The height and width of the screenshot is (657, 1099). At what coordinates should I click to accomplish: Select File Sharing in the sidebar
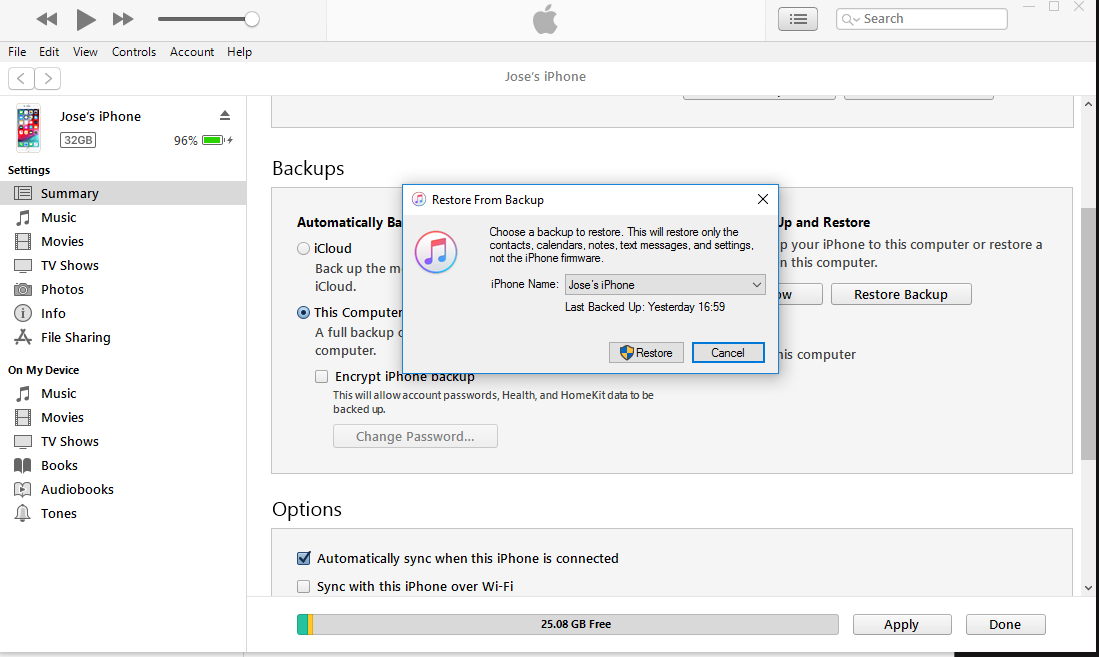click(75, 337)
